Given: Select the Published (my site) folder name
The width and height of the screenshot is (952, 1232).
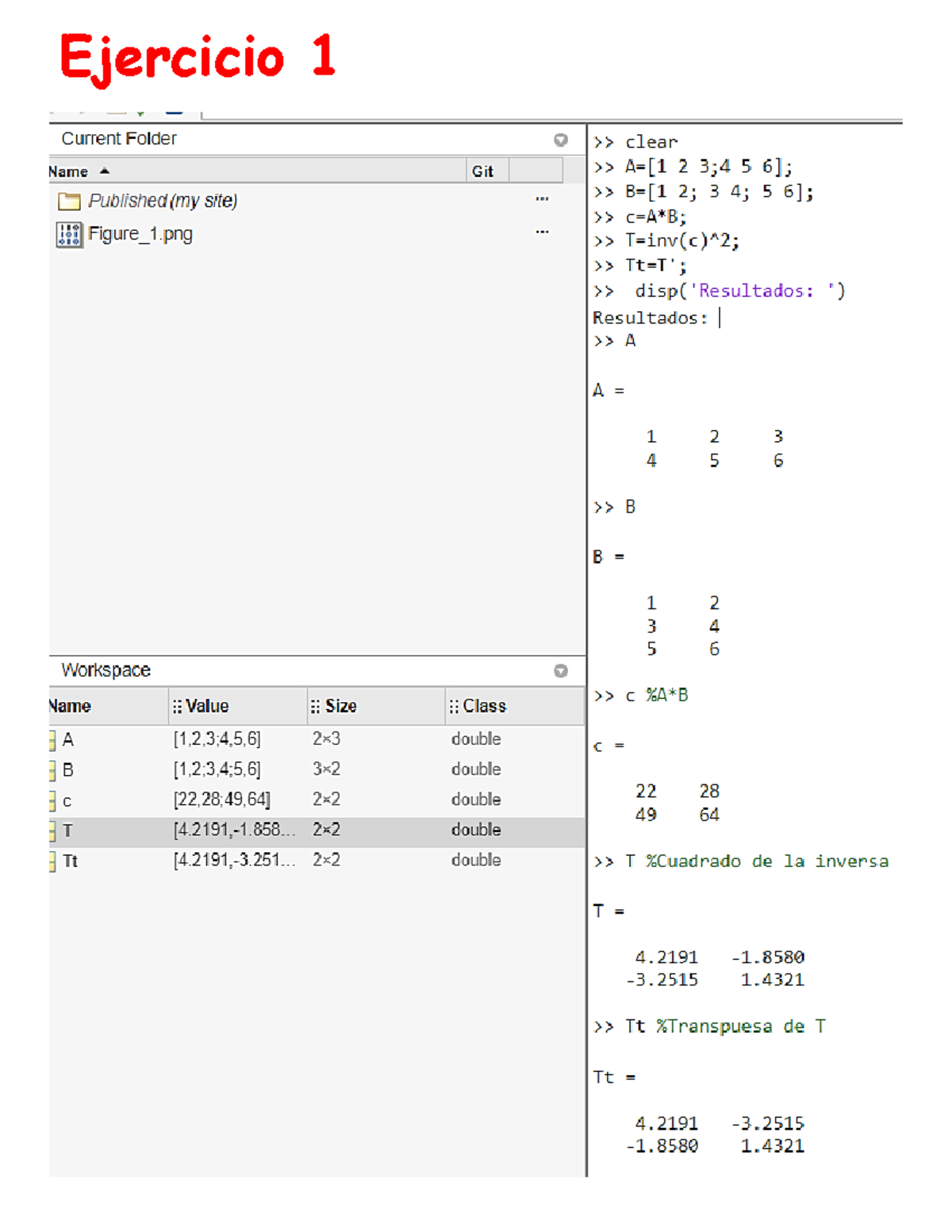Looking at the screenshot, I should pyautogui.click(x=163, y=201).
